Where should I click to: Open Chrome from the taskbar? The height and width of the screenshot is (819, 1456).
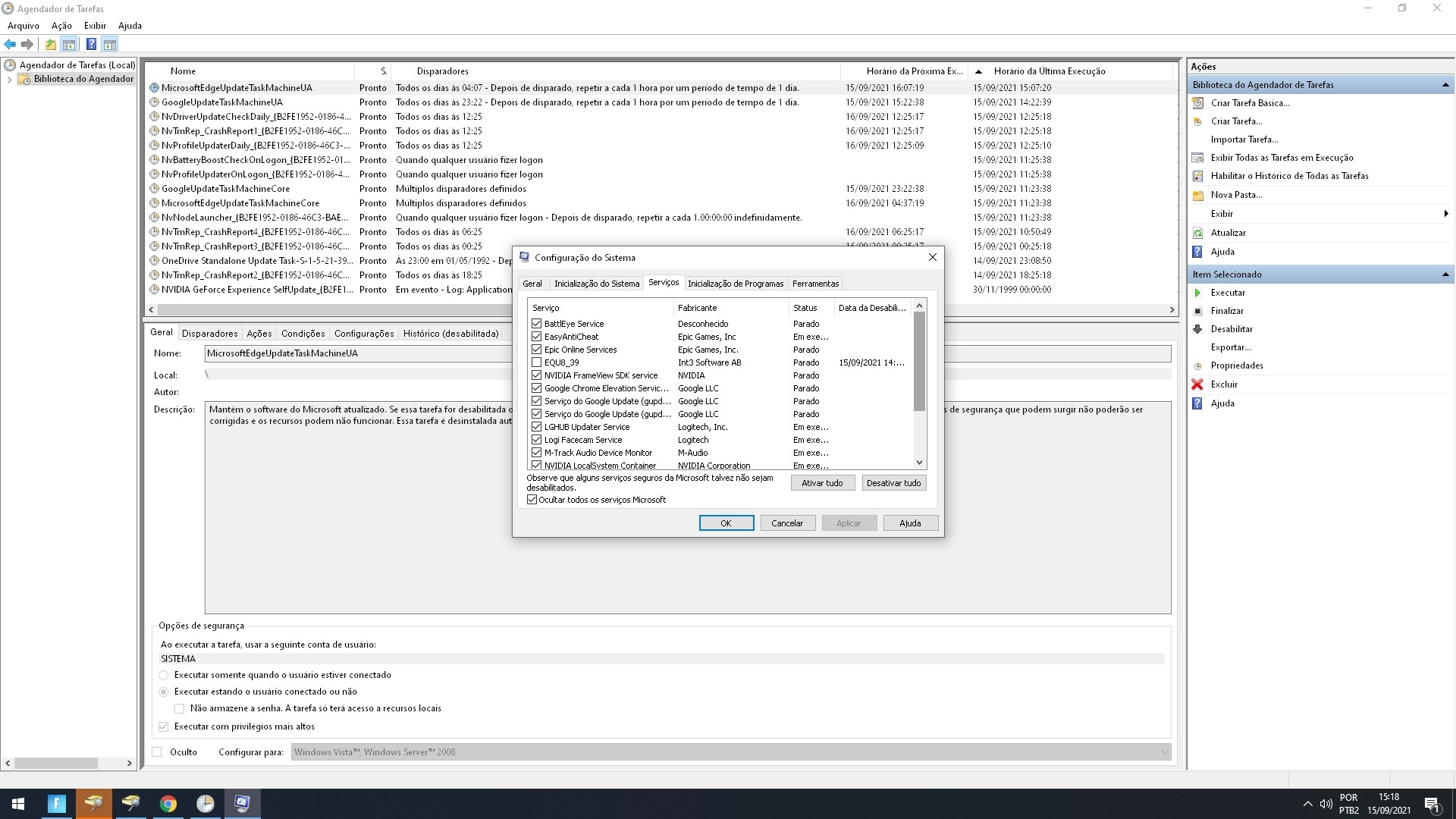click(168, 804)
